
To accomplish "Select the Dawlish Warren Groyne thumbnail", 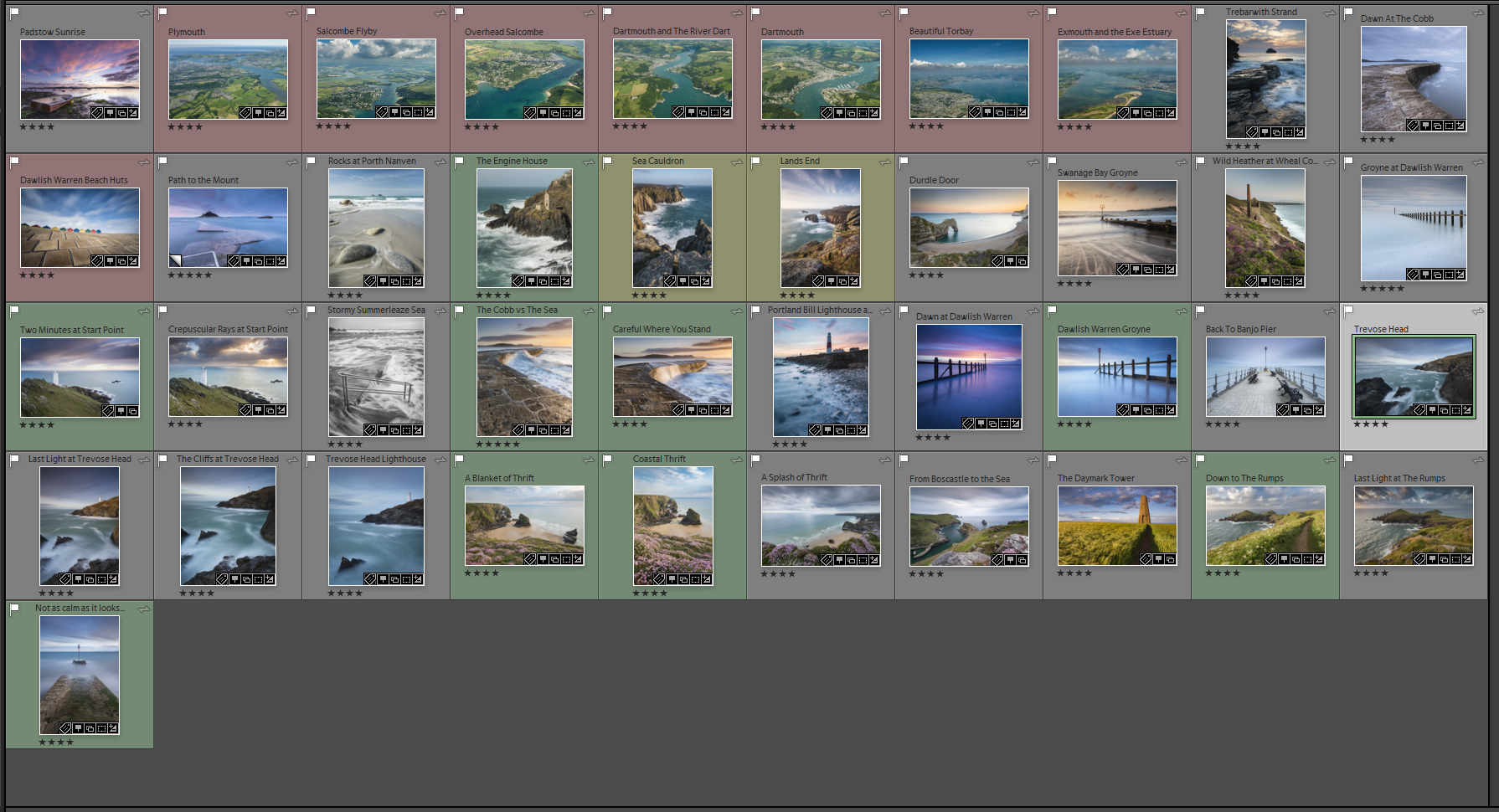I will click(x=1117, y=377).
